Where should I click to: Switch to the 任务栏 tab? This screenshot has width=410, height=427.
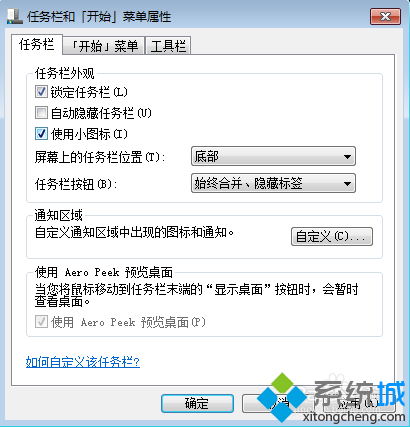(37, 44)
